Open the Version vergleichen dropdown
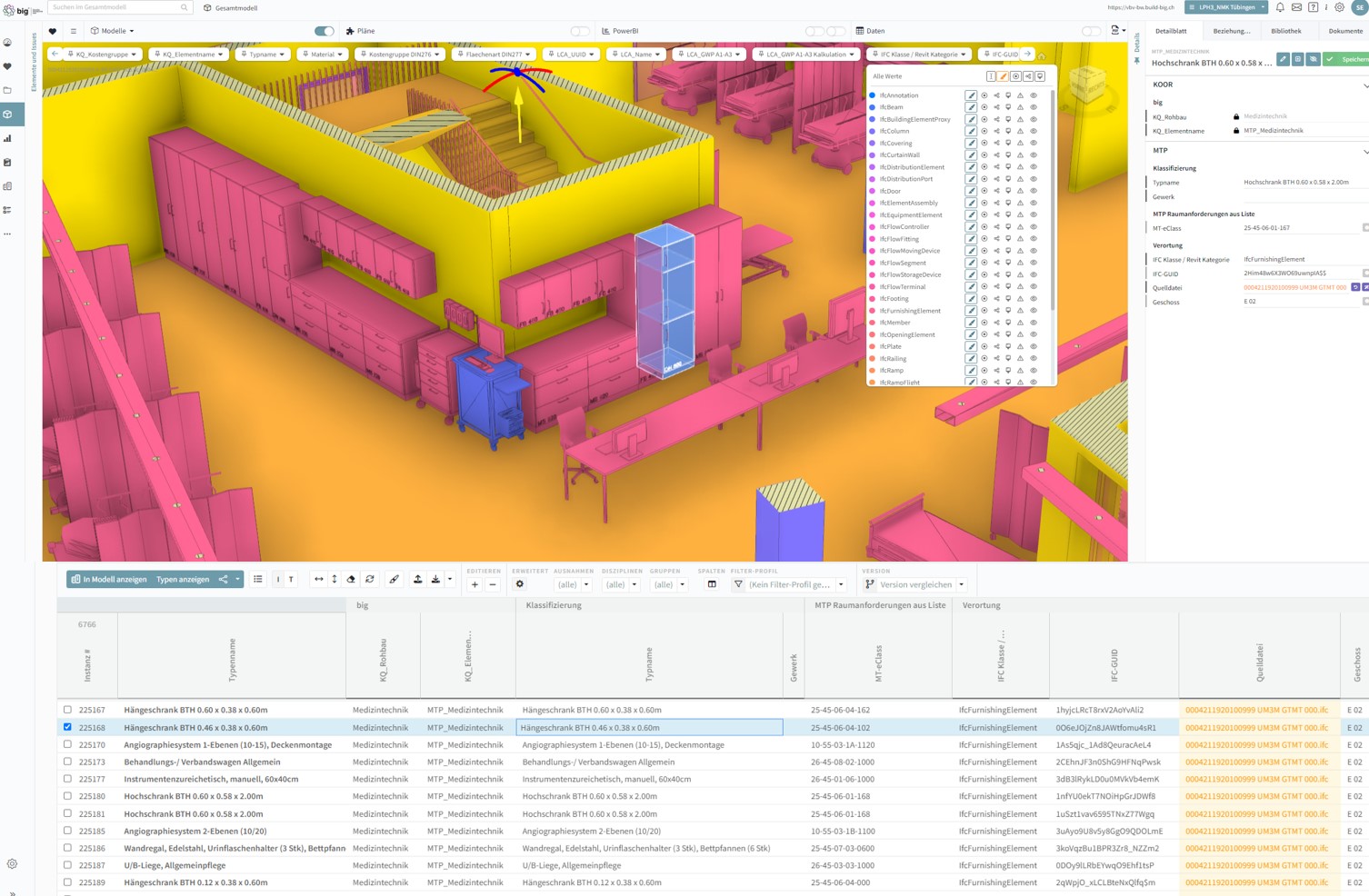 (x=914, y=584)
